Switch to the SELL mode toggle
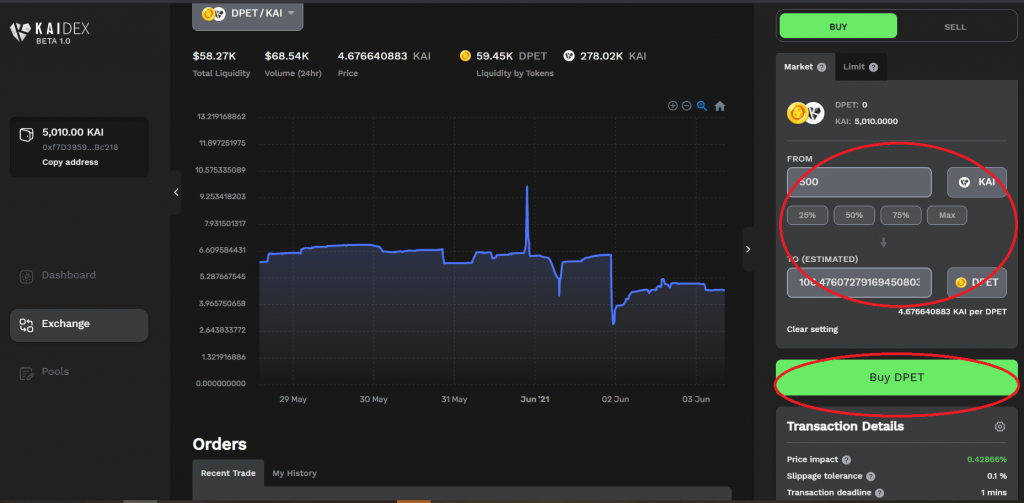 click(955, 27)
